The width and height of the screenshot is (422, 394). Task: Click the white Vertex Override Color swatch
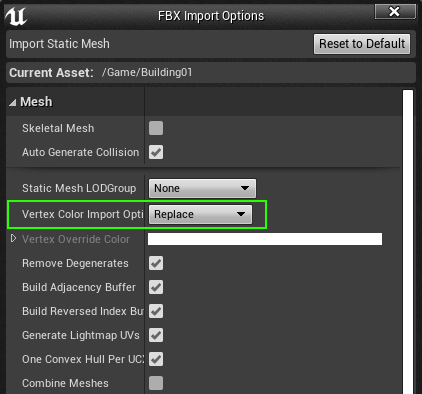click(265, 239)
